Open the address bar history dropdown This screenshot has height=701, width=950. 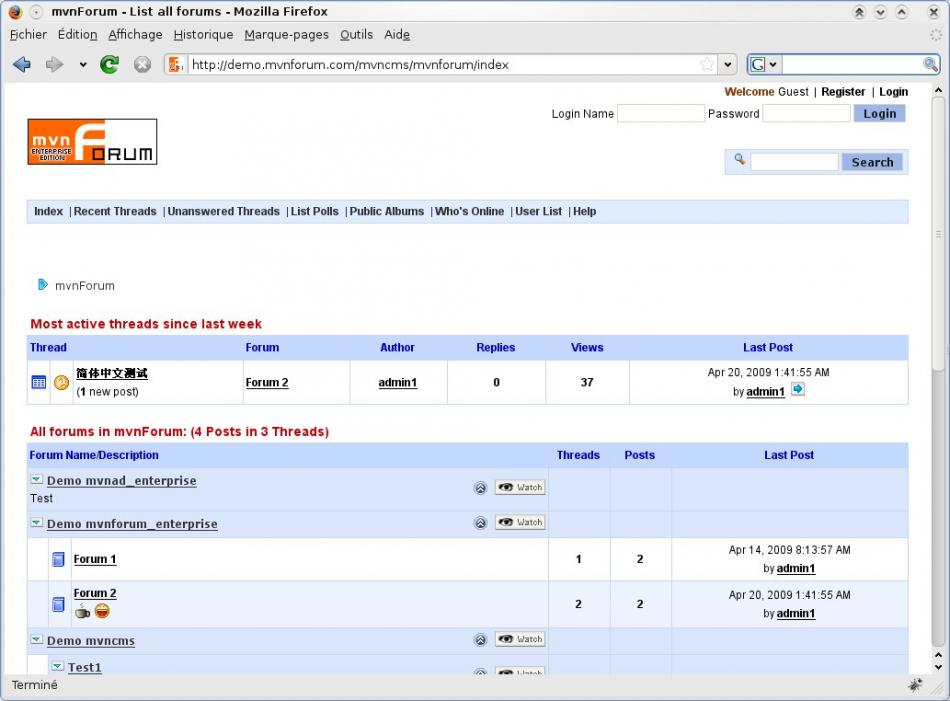(x=726, y=63)
